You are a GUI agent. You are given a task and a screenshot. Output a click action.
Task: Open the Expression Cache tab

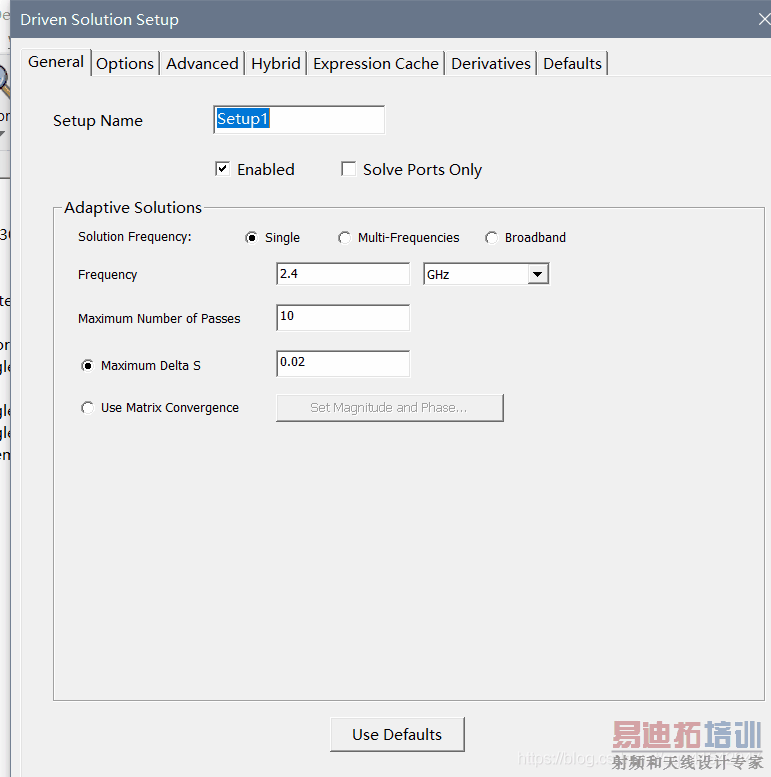376,64
